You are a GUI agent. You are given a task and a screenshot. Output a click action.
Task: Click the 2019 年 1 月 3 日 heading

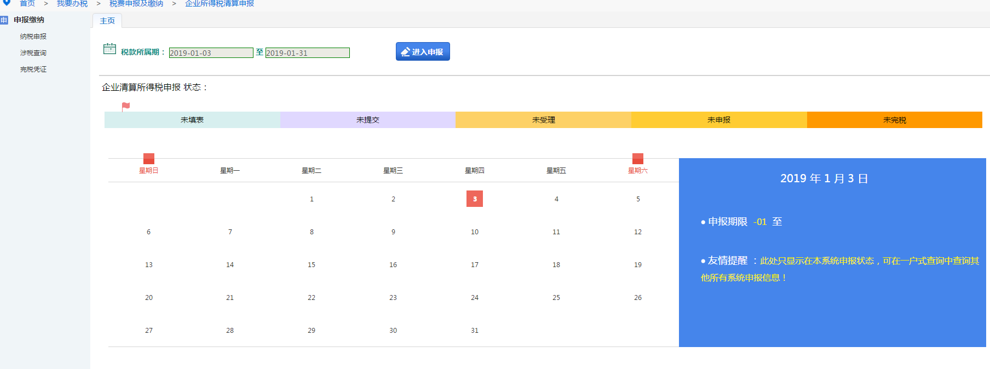point(824,179)
